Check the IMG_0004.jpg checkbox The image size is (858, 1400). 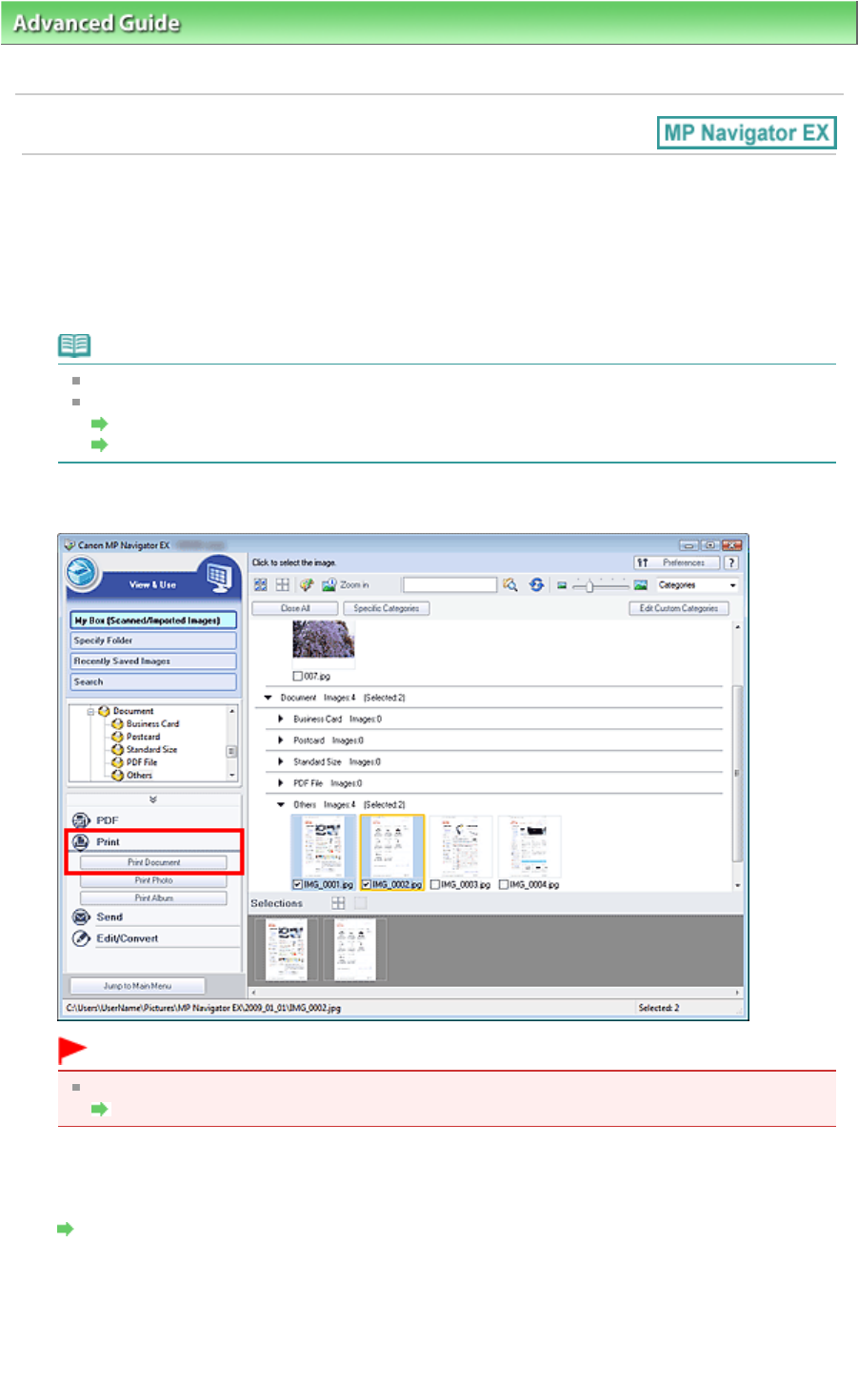(504, 884)
